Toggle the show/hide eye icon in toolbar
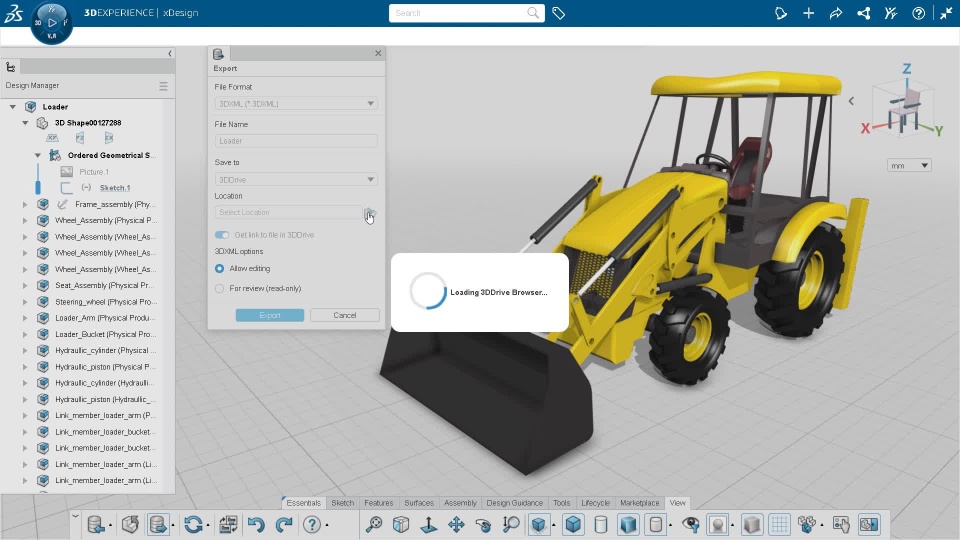 click(691, 524)
